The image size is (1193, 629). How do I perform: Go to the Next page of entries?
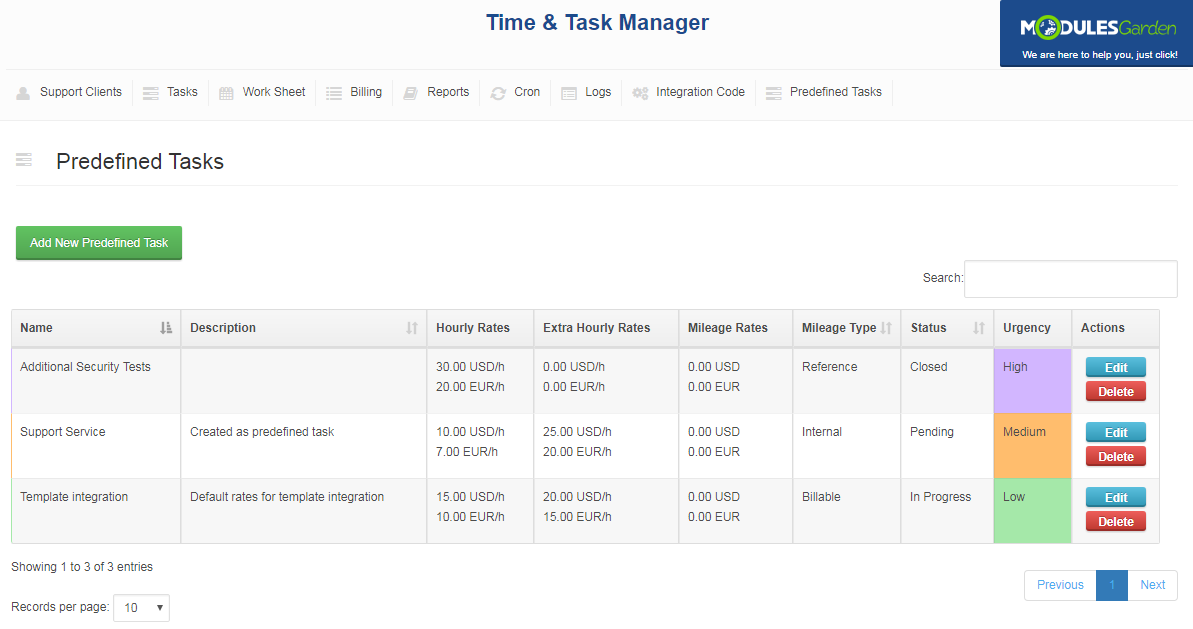[1152, 585]
